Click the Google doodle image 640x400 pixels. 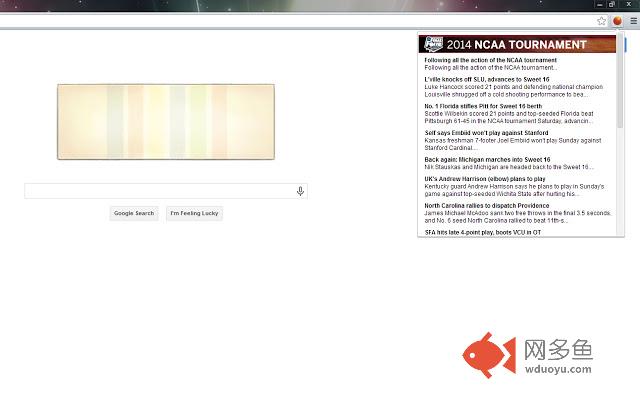(166, 122)
